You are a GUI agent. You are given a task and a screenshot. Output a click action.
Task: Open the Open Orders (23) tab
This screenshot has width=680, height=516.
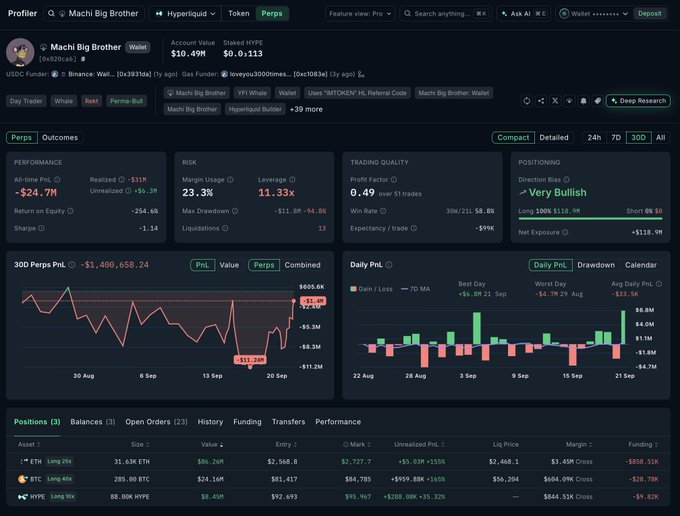[x=156, y=422]
